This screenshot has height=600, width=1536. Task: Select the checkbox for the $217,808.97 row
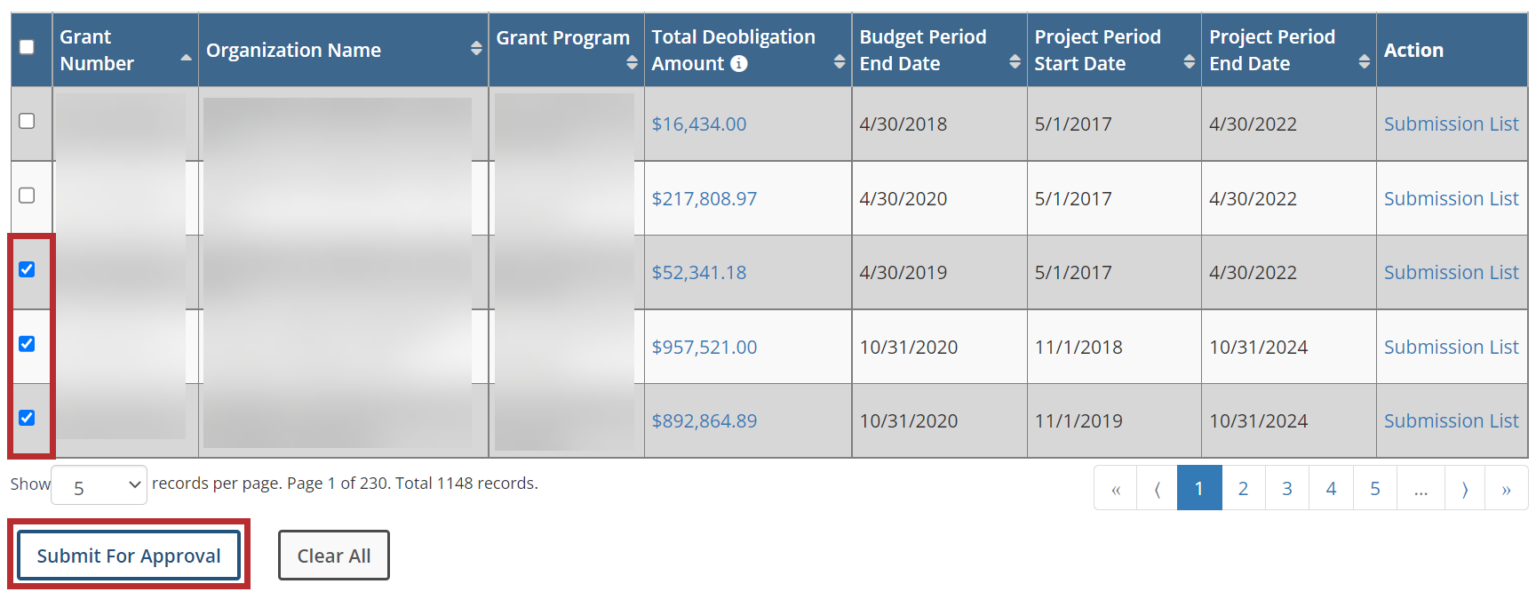tap(27, 195)
